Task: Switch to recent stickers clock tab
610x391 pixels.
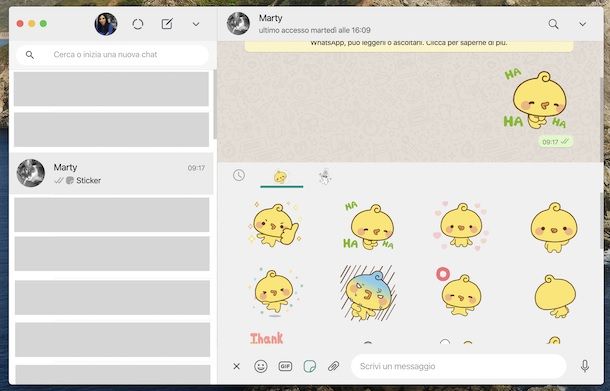Action: (239, 175)
